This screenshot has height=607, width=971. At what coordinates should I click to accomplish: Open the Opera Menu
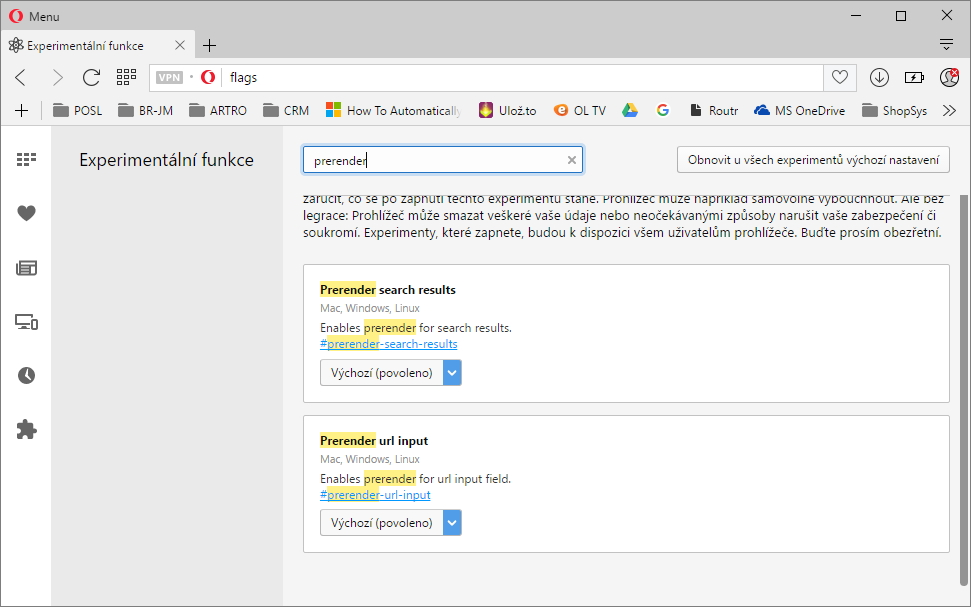[35, 16]
